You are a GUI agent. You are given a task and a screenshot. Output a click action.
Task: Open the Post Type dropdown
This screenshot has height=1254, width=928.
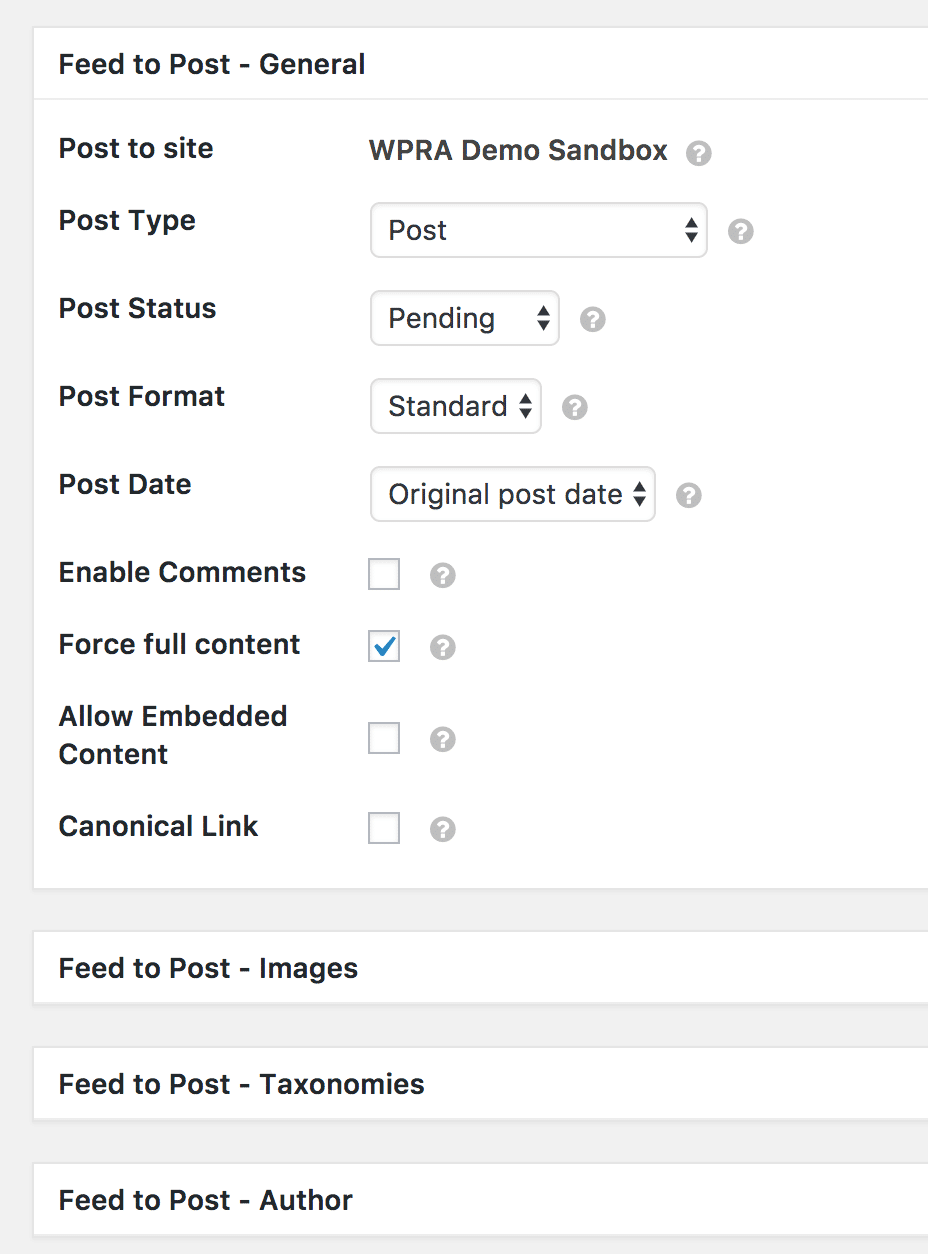538,231
